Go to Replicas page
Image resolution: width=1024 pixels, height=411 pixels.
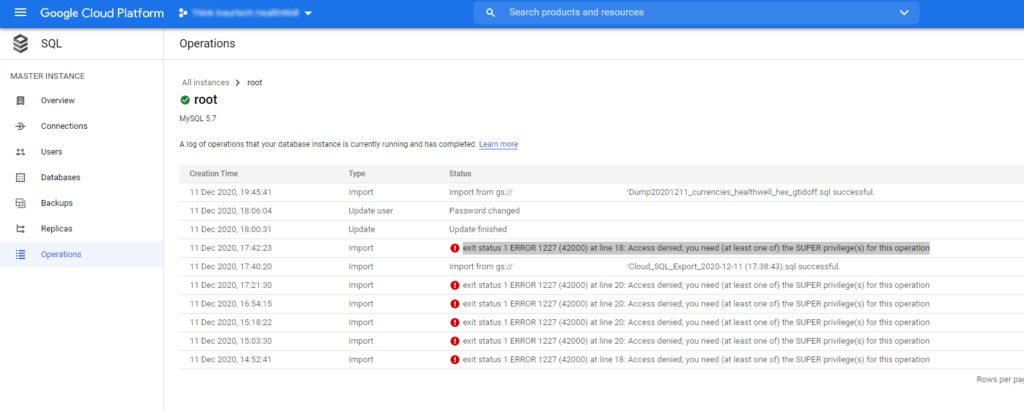click(56, 229)
